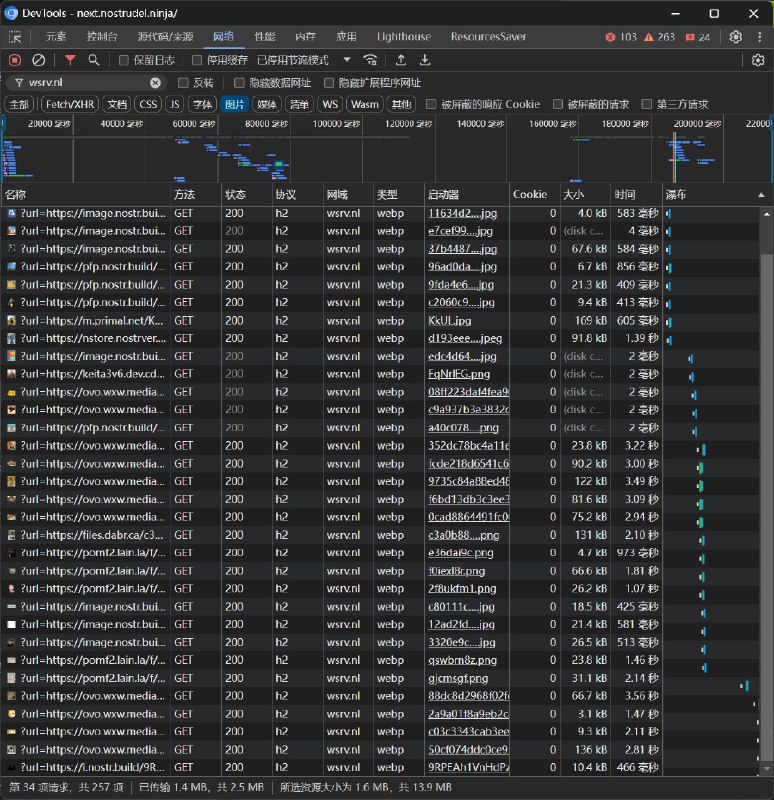Click the import HAR upload icon
The height and width of the screenshot is (800, 774).
[401, 60]
